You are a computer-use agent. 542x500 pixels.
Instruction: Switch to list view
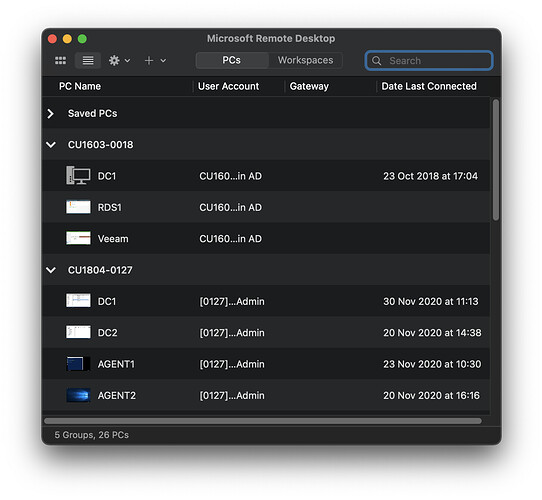click(88, 61)
